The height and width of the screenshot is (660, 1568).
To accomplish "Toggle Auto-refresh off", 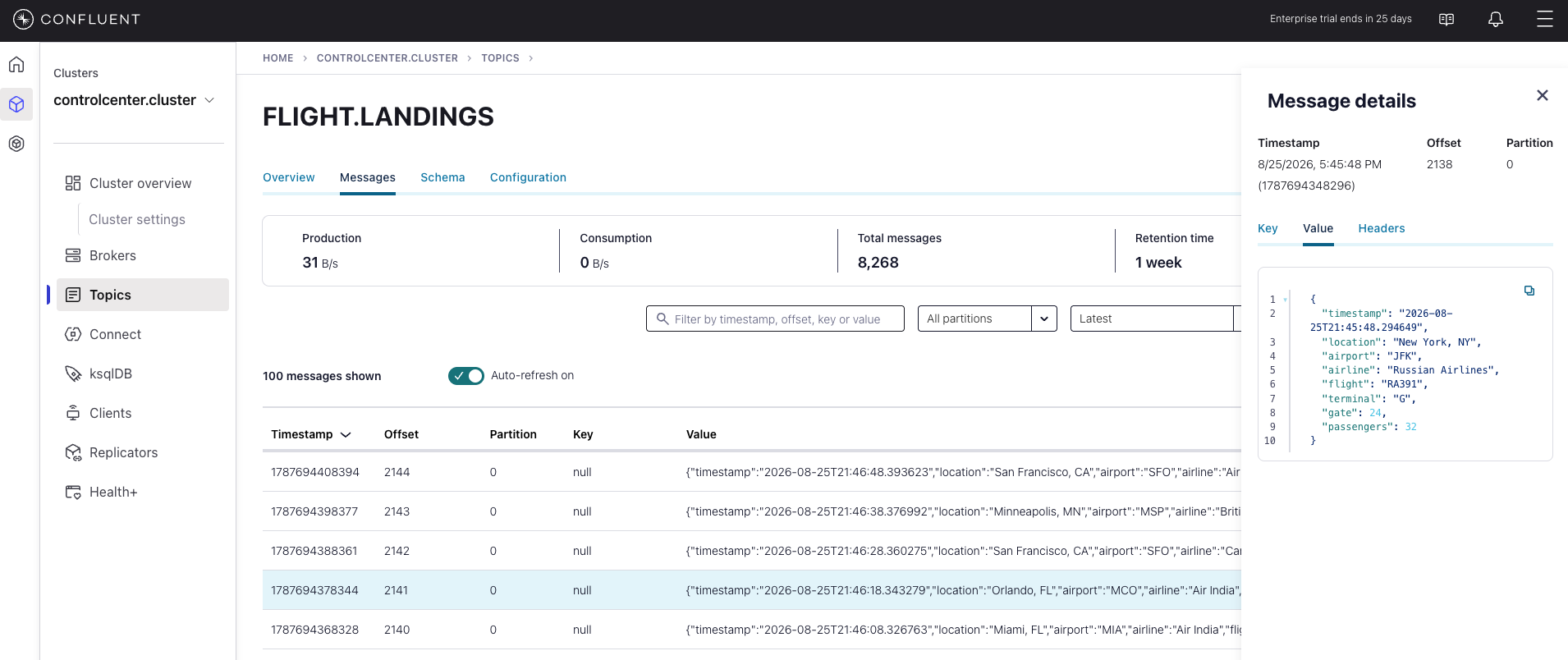I will coord(466,376).
